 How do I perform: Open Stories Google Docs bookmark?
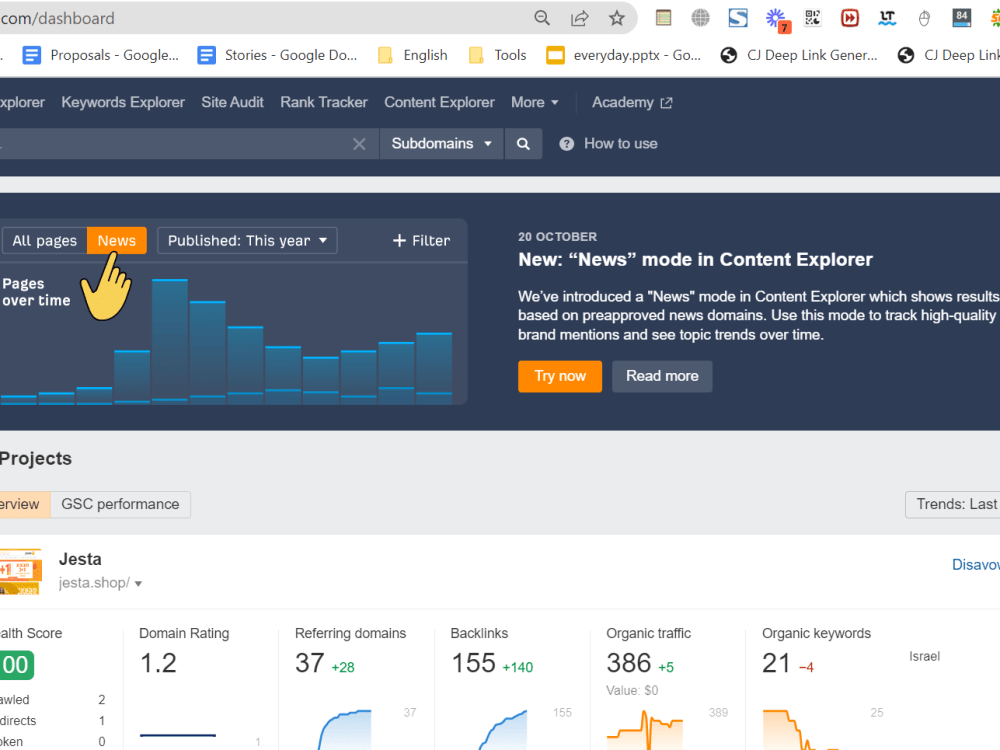(277, 55)
